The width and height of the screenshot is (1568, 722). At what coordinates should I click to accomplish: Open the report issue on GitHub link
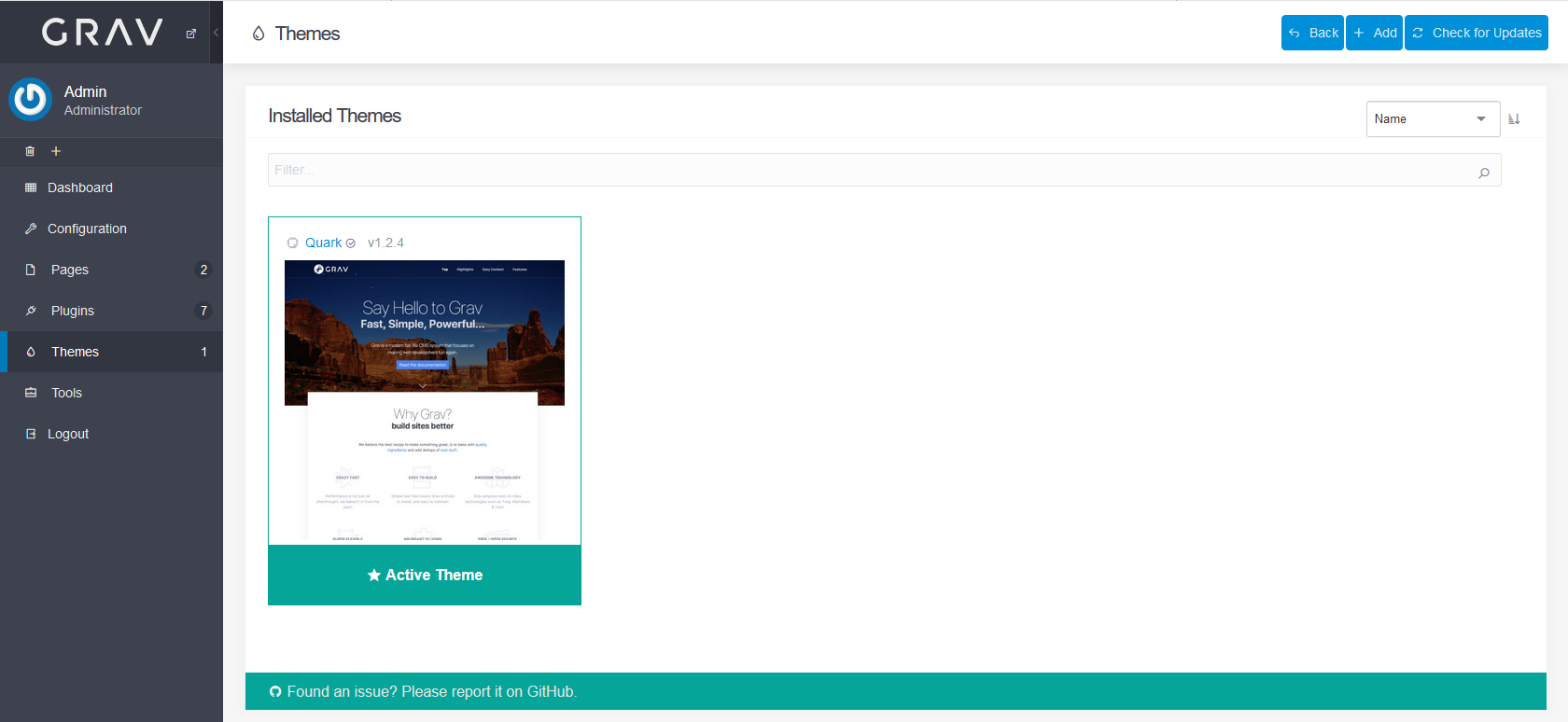coord(432,691)
